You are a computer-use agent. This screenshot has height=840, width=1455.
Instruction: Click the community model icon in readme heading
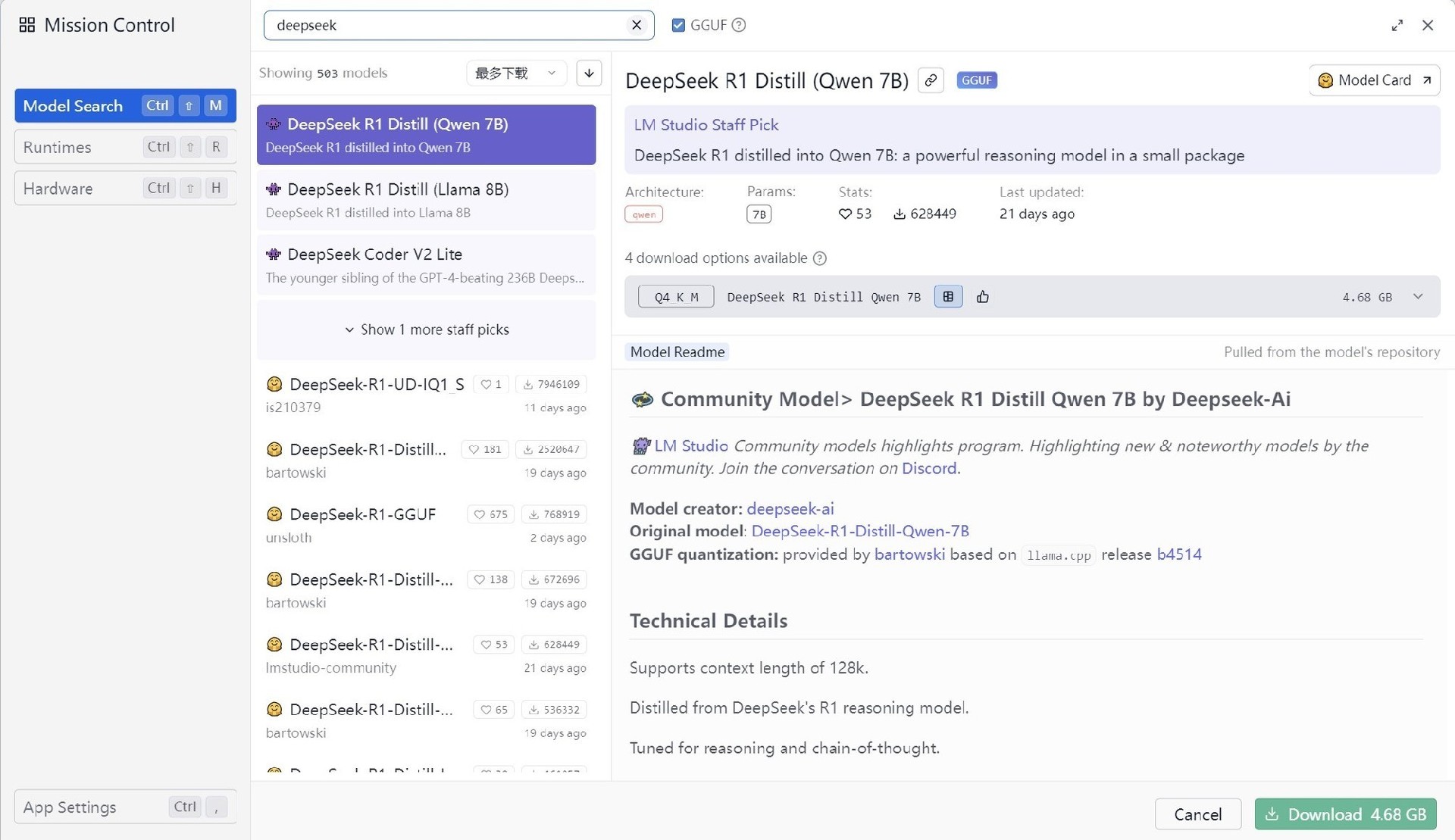pos(643,399)
